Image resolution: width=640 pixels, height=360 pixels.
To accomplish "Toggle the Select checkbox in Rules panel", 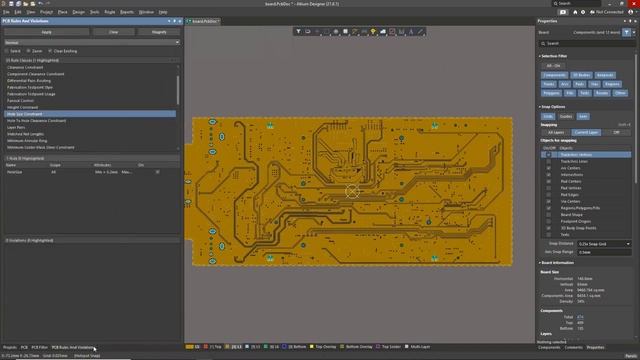I will tap(7, 51).
